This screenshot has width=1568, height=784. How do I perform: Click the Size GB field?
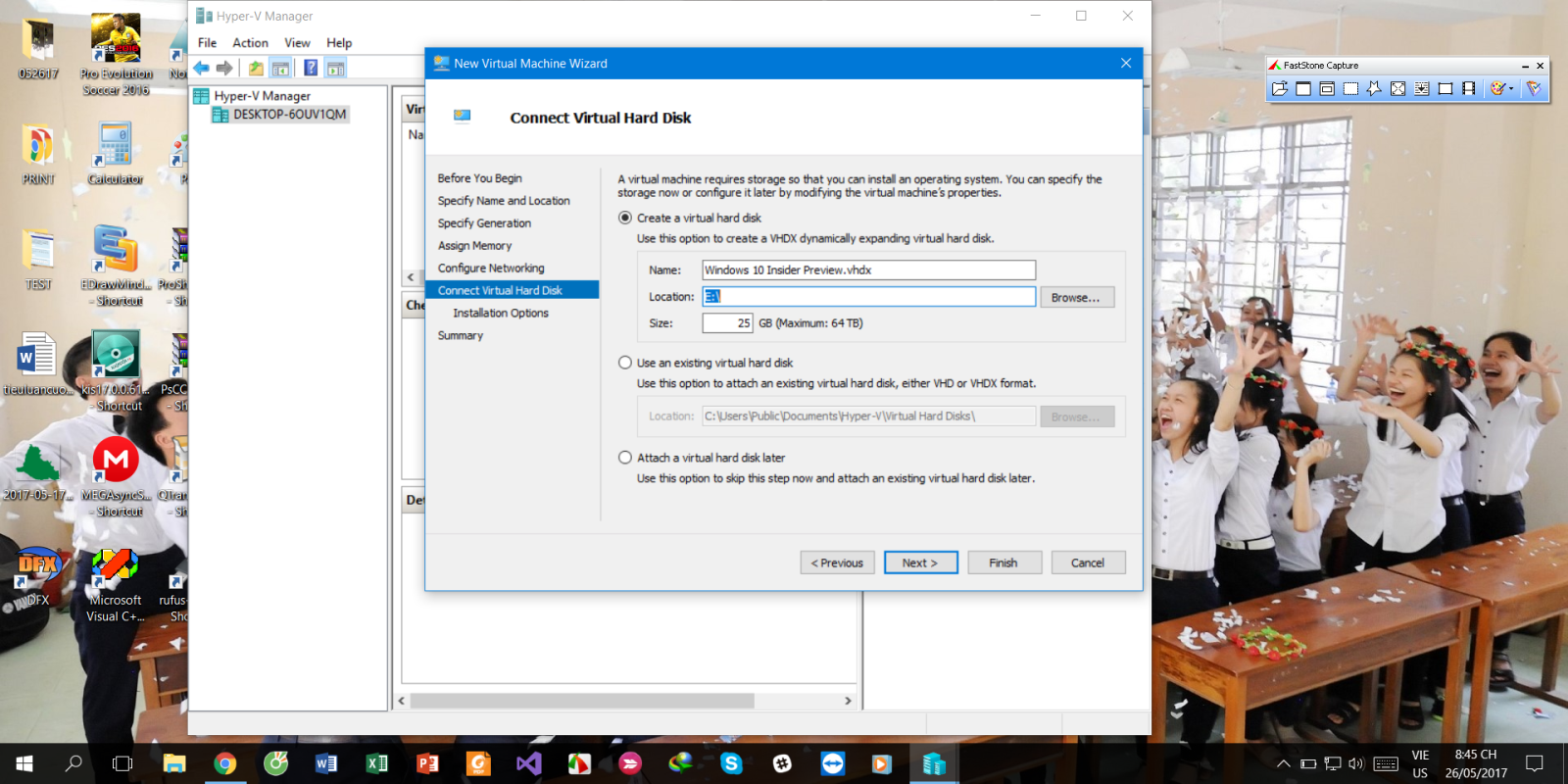(727, 322)
